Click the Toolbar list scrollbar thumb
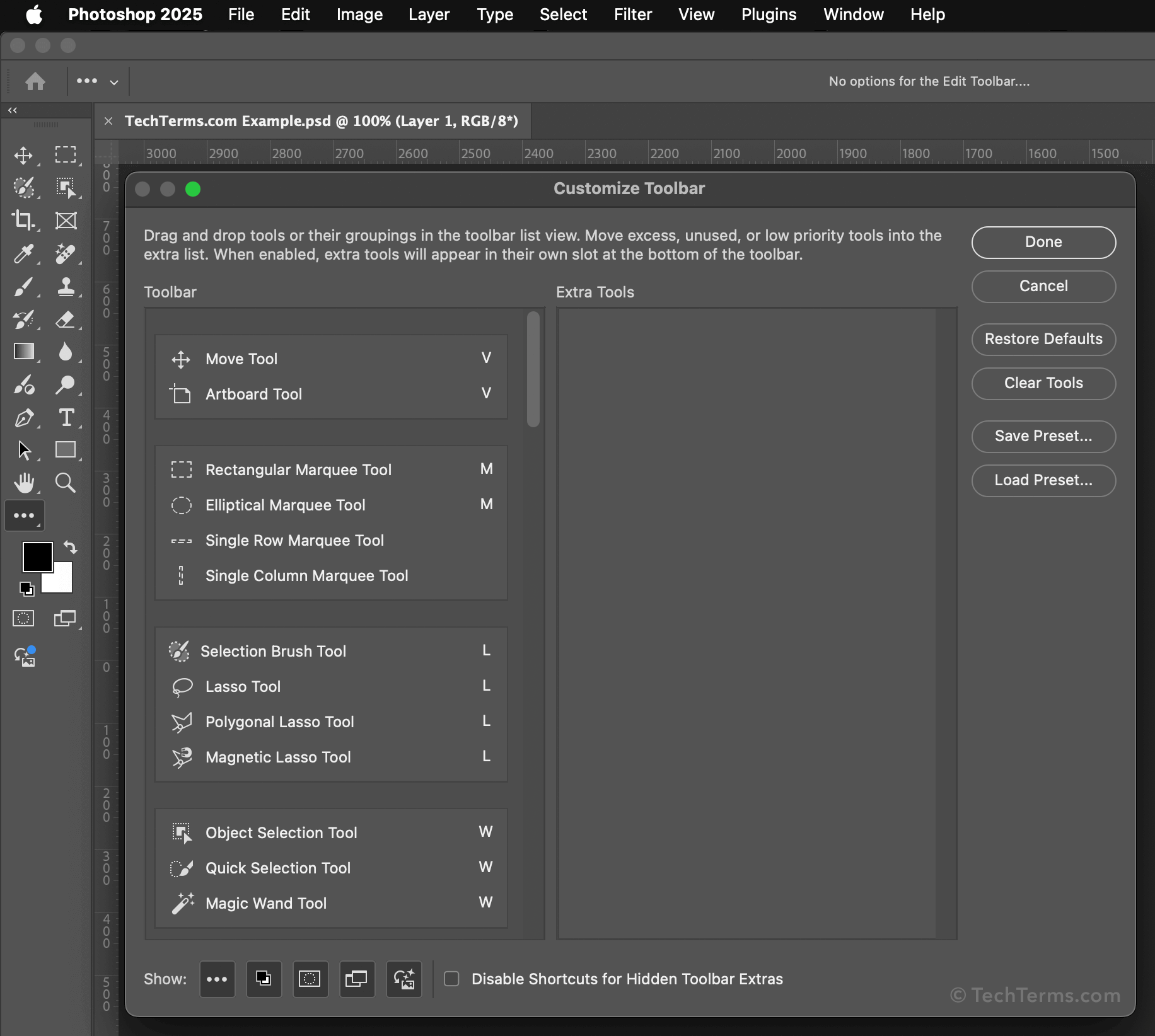Viewport: 1155px width, 1036px height. point(533,369)
